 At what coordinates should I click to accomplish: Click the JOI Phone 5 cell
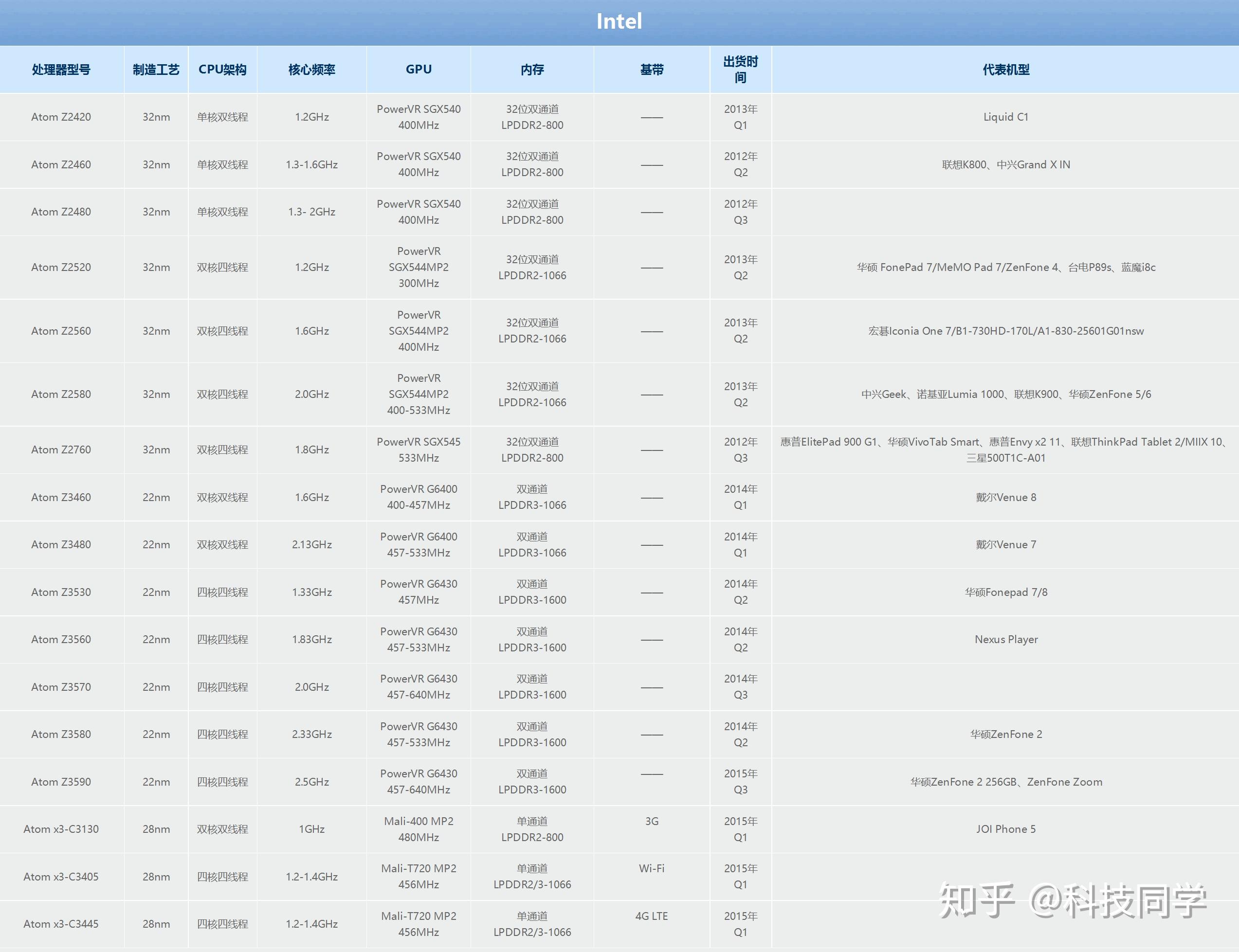[x=1005, y=829]
